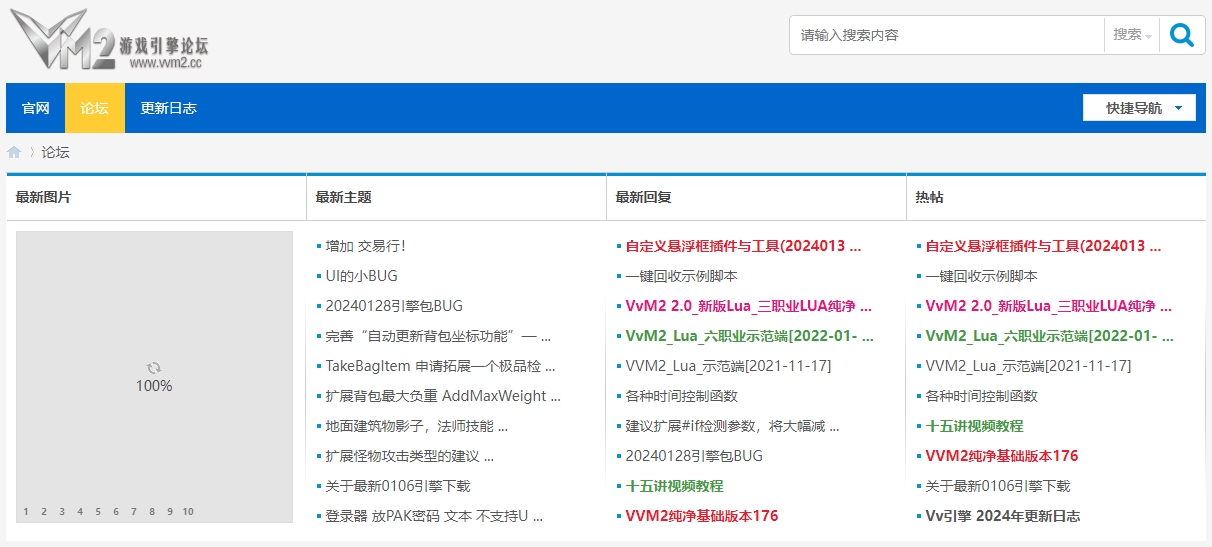Open the 更新日志 nav item
Image resolution: width=1212 pixels, height=547 pixels.
169,108
